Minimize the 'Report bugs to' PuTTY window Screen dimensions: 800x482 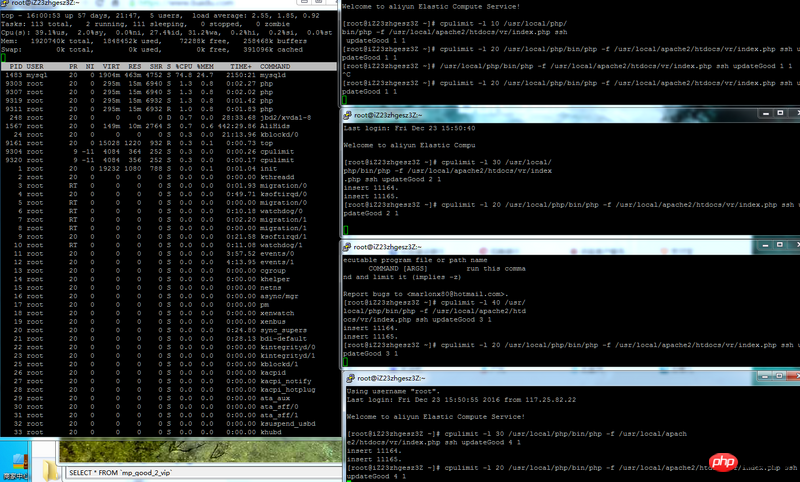point(765,245)
